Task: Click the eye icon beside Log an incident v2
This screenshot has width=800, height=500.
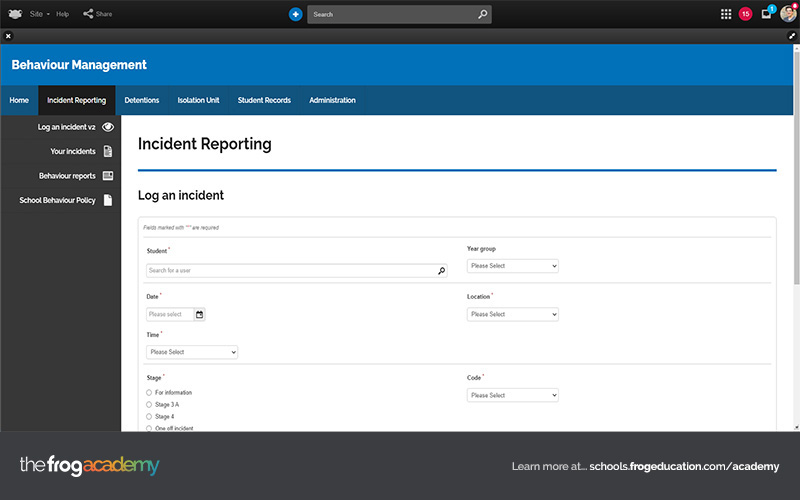Action: pyautogui.click(x=108, y=127)
